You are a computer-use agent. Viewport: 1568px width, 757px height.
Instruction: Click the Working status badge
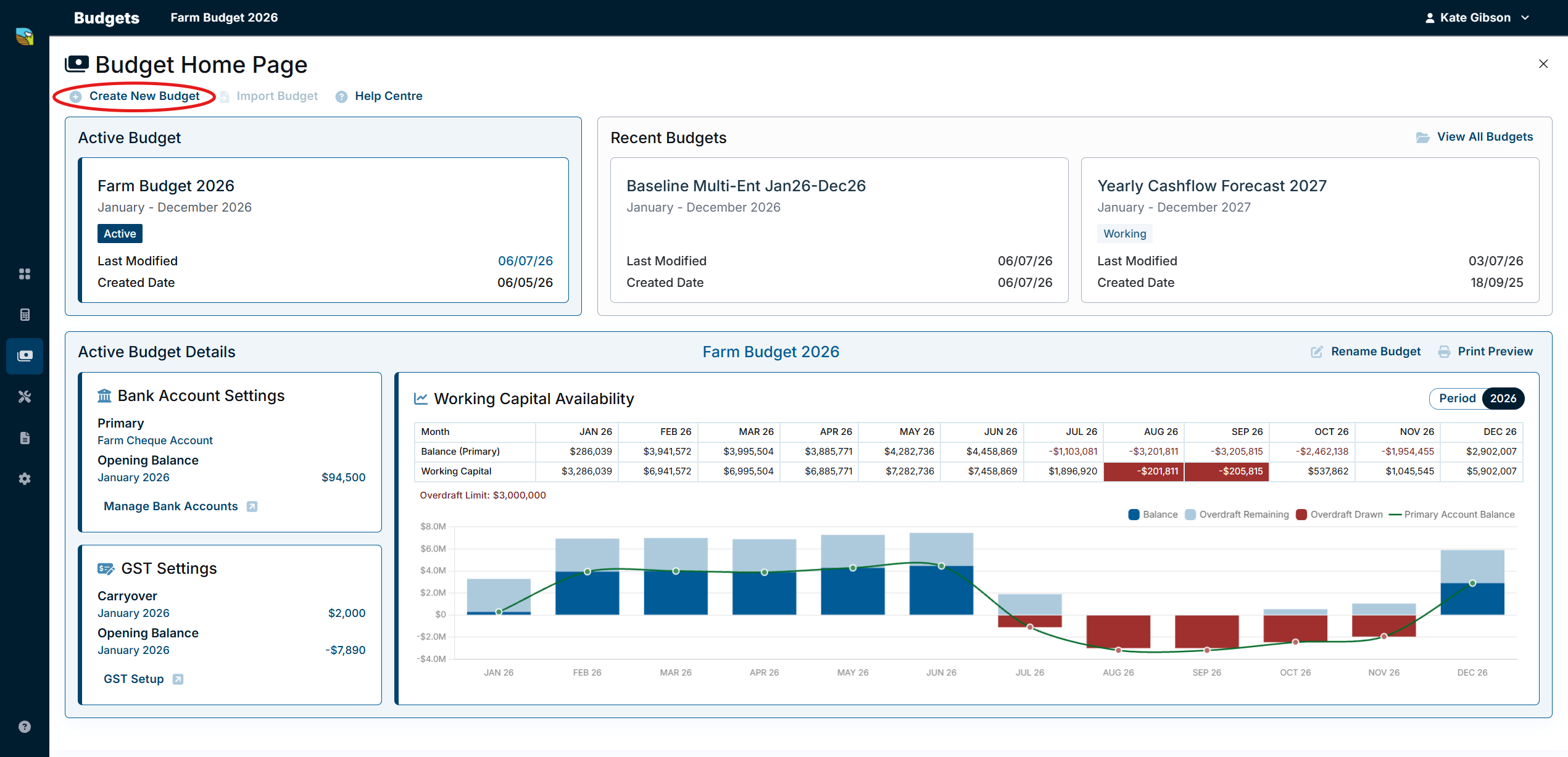(x=1124, y=234)
